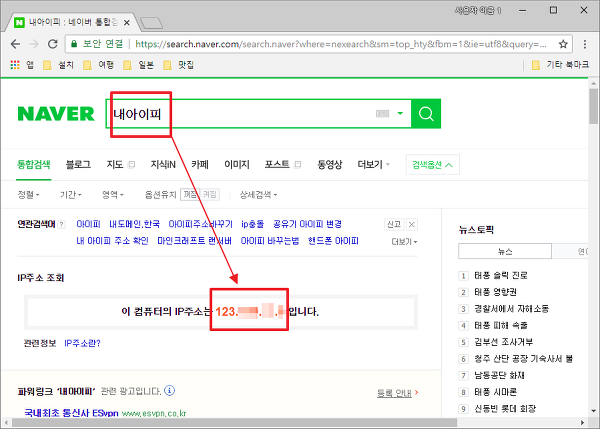This screenshot has width=600, height=429.
Task: Open the Chrome three-dot menu
Action: [585, 44]
